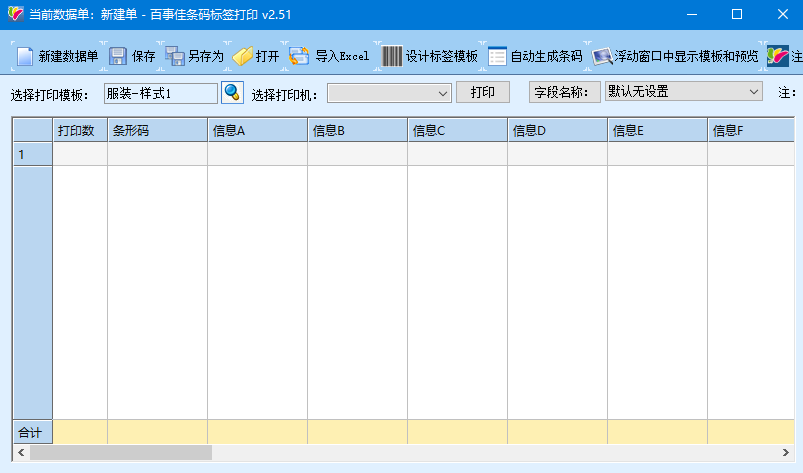
Task: Click the partly visible 注 registration icon in toolbar
Action: [x=777, y=56]
